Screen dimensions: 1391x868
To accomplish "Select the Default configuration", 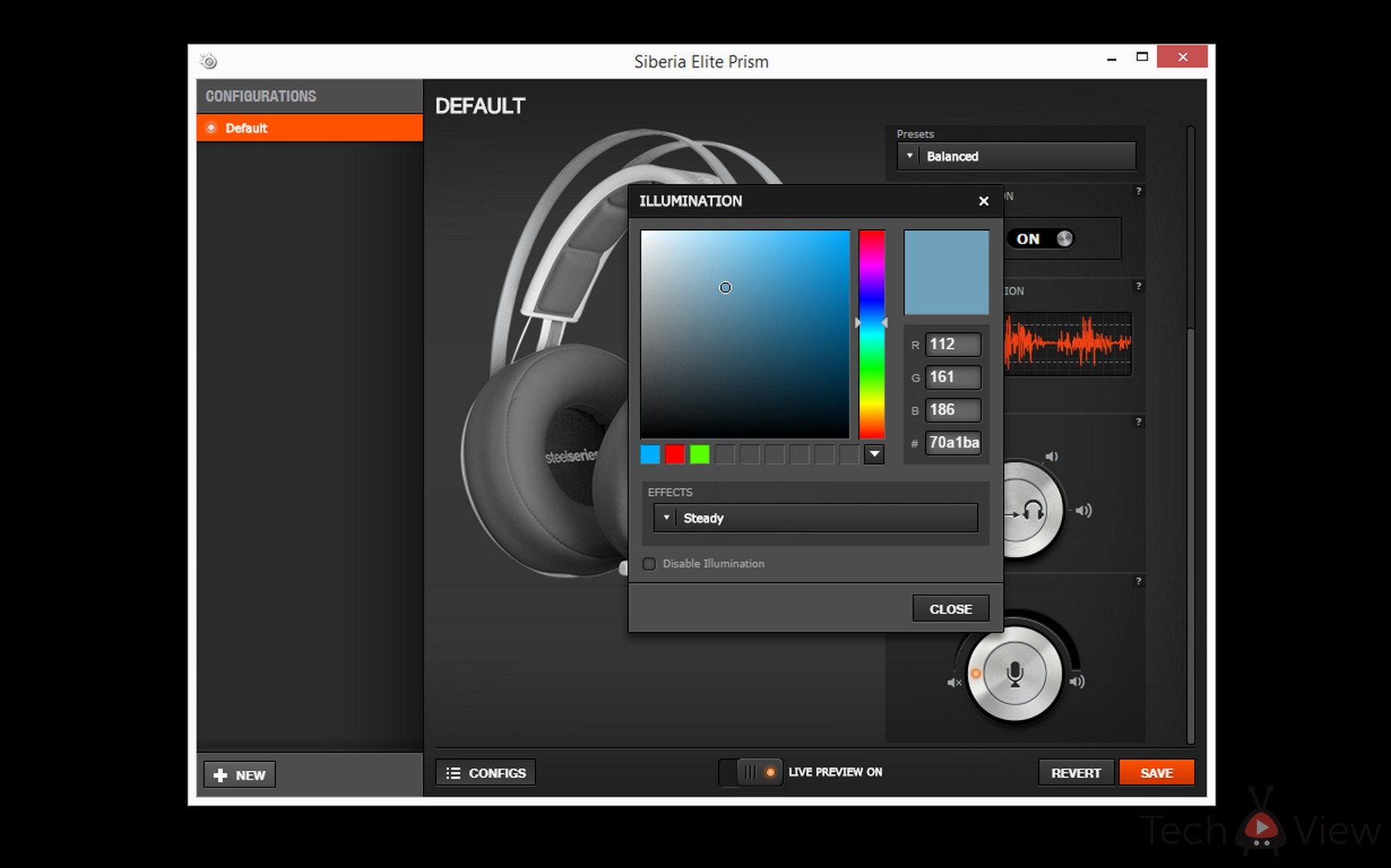I will tap(310, 128).
